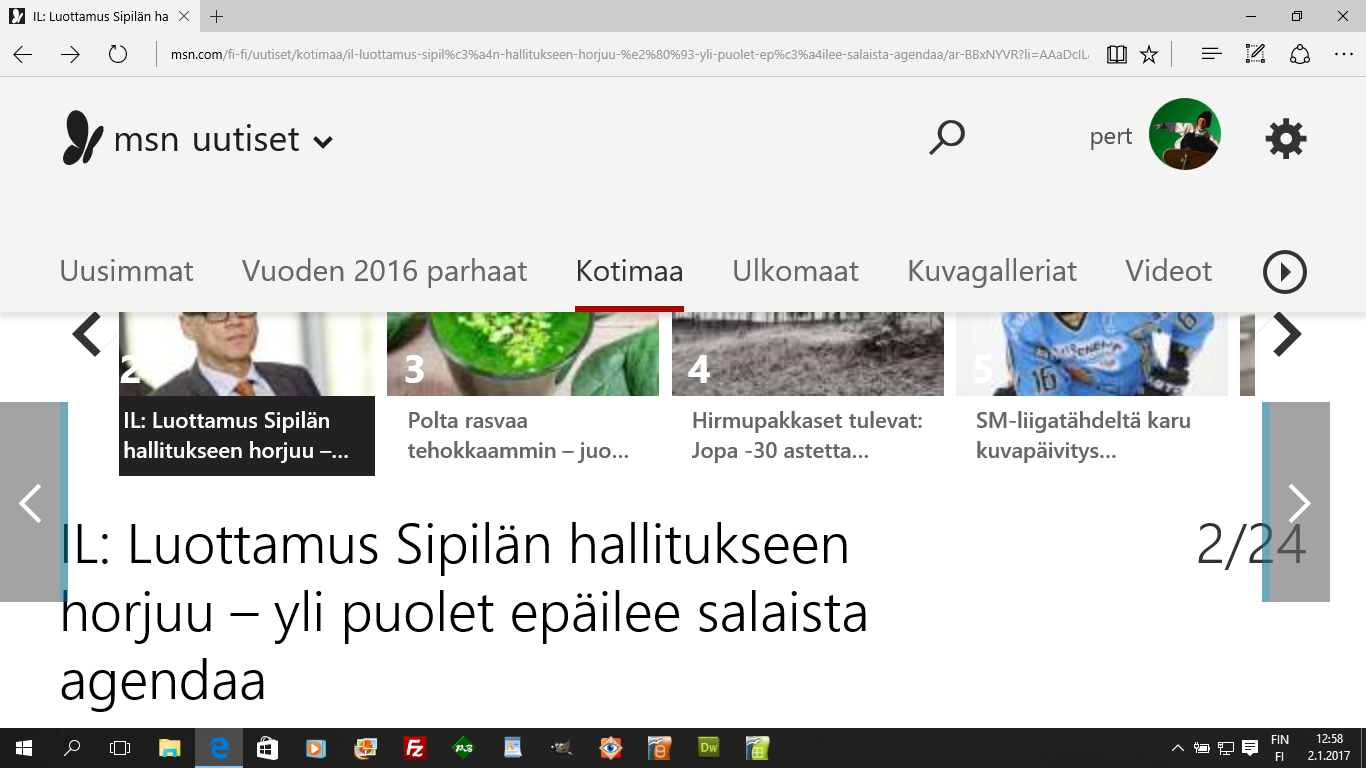Screen dimensions: 1366x768
Task: Select the Uusimmat tab
Action: pos(126,271)
